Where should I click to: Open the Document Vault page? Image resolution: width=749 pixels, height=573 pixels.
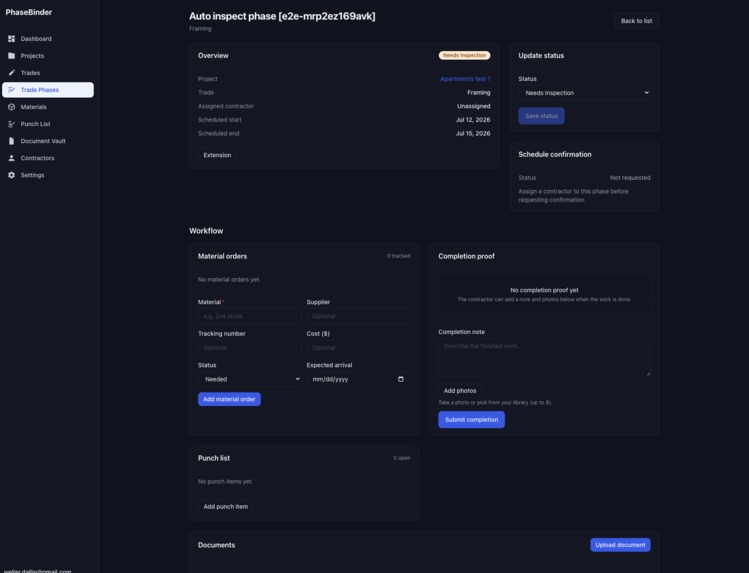[48, 141]
